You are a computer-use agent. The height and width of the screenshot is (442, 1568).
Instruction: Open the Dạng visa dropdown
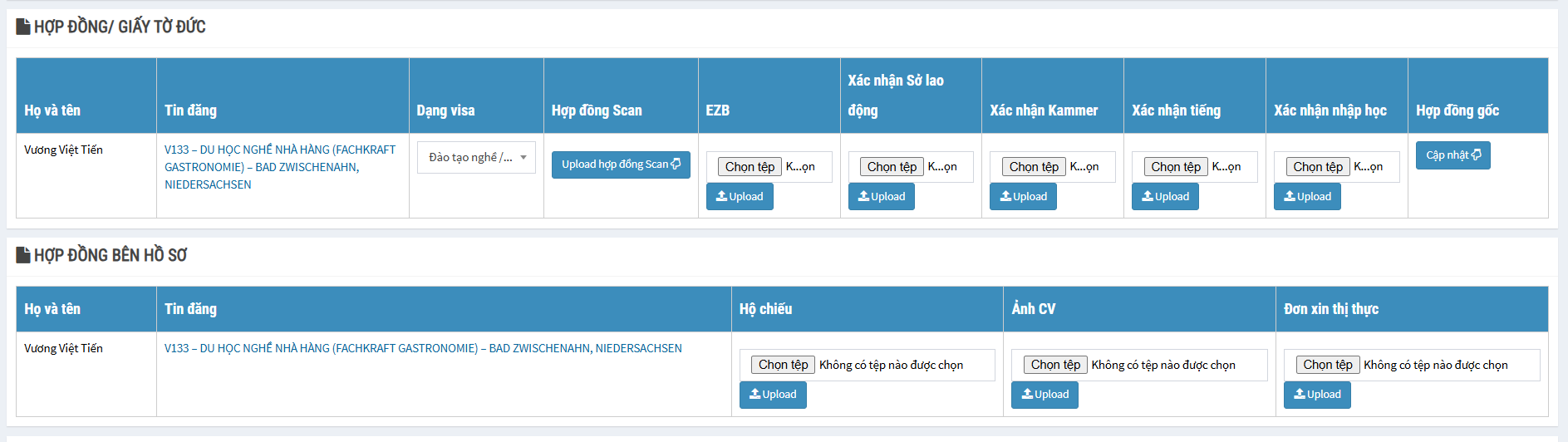click(476, 157)
